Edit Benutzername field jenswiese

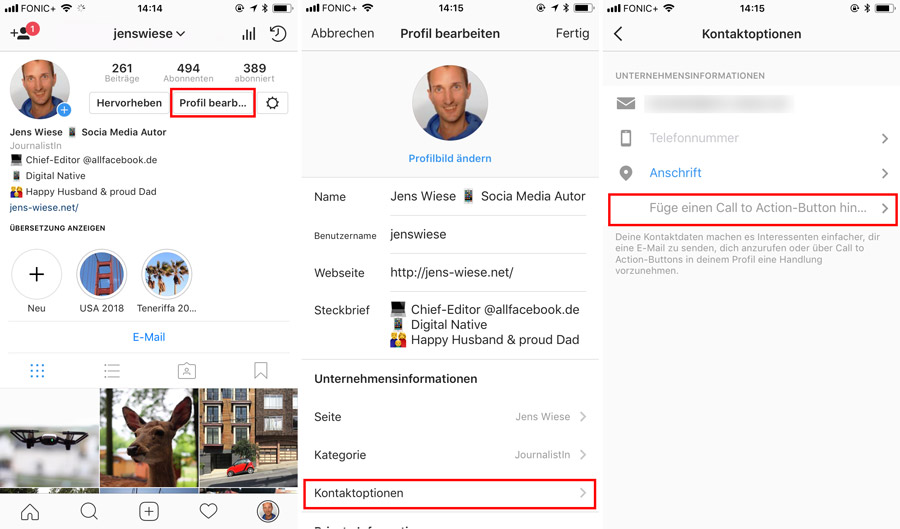click(488, 235)
